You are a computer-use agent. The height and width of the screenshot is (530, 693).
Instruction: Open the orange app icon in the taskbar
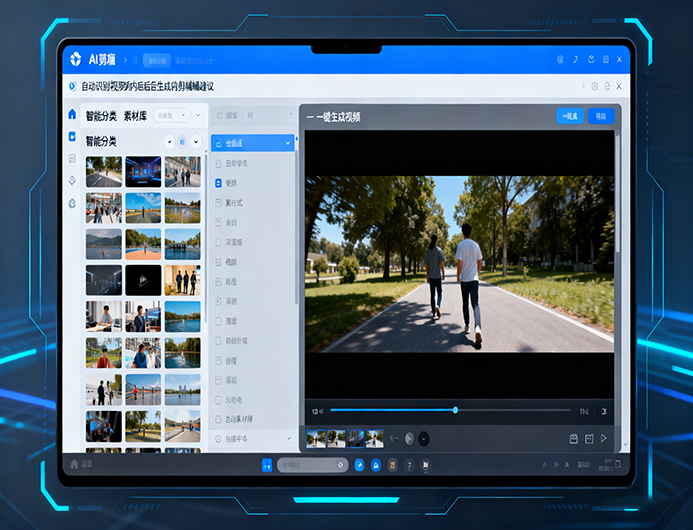[x=392, y=465]
